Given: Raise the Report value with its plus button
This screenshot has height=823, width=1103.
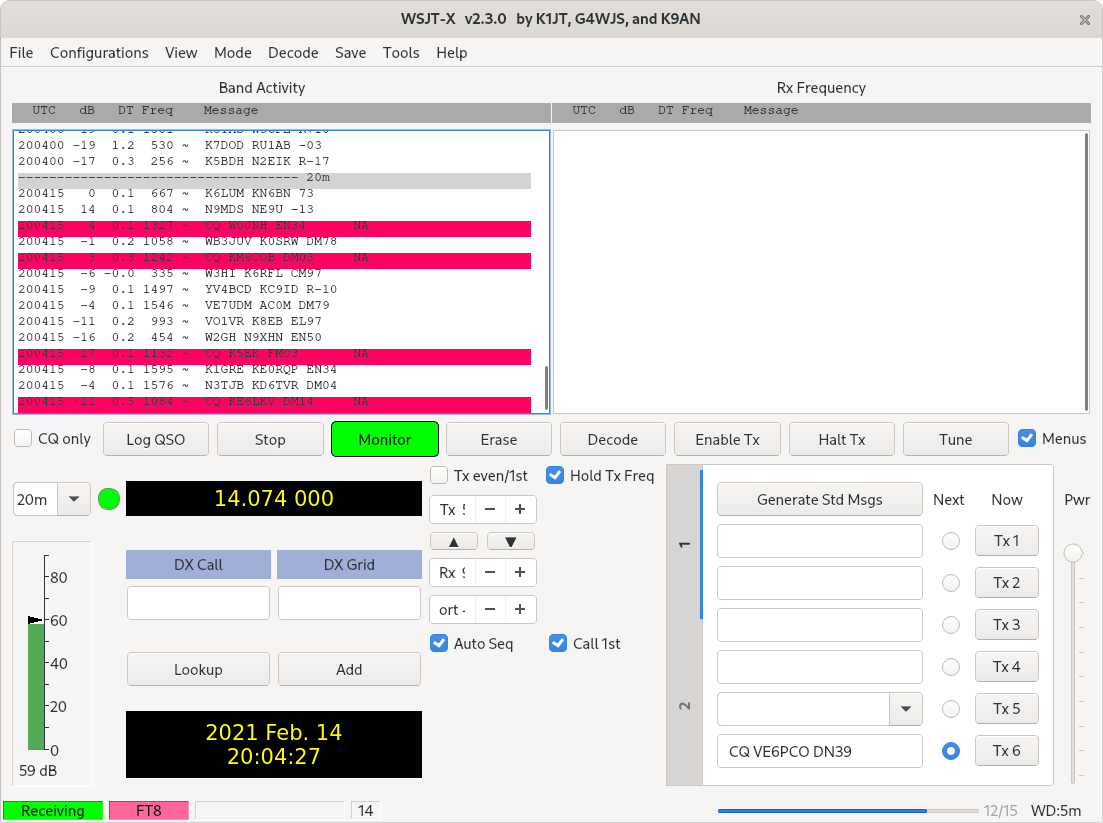Looking at the screenshot, I should point(520,609).
